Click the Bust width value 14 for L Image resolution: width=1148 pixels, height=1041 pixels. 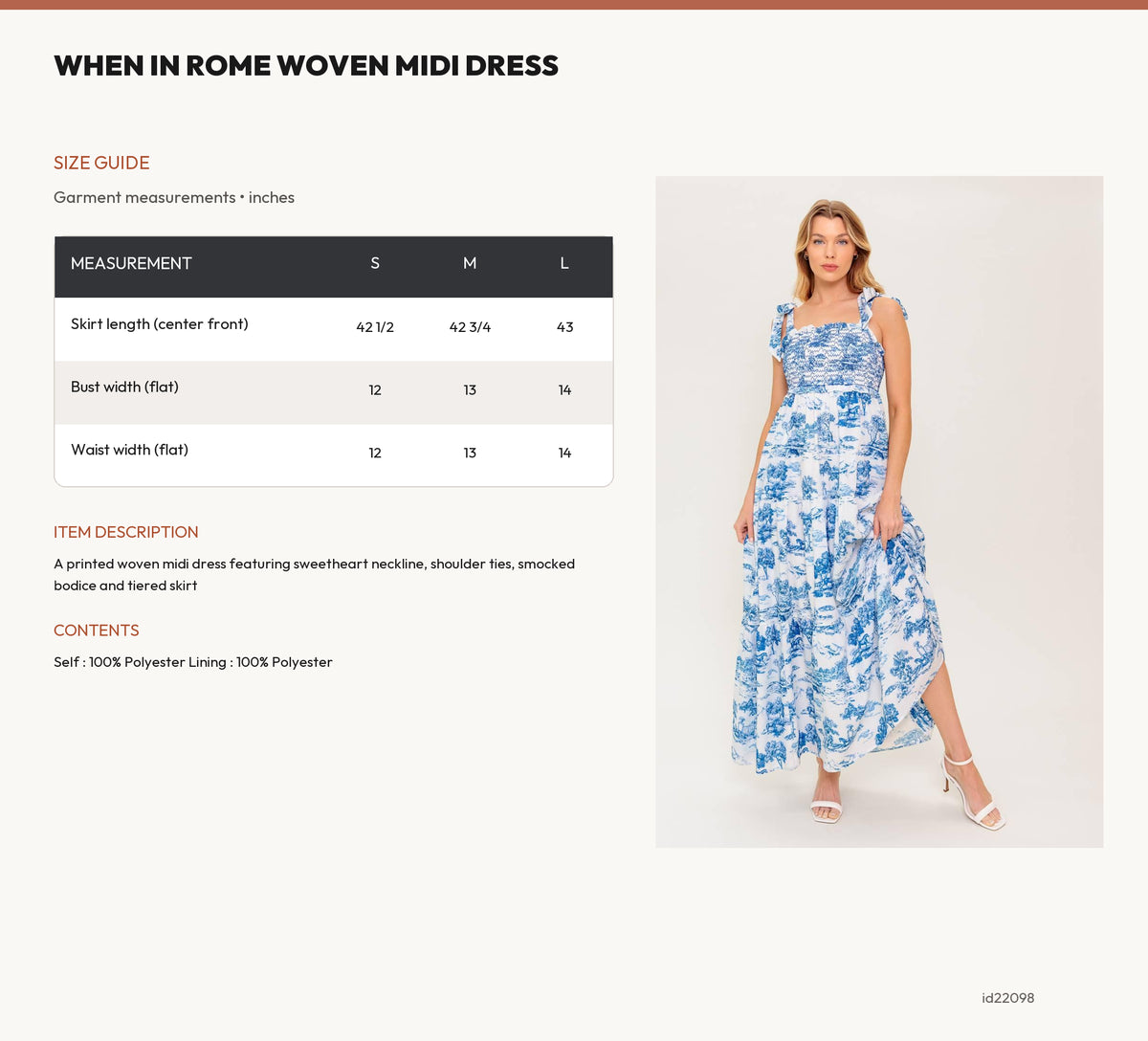tap(564, 390)
